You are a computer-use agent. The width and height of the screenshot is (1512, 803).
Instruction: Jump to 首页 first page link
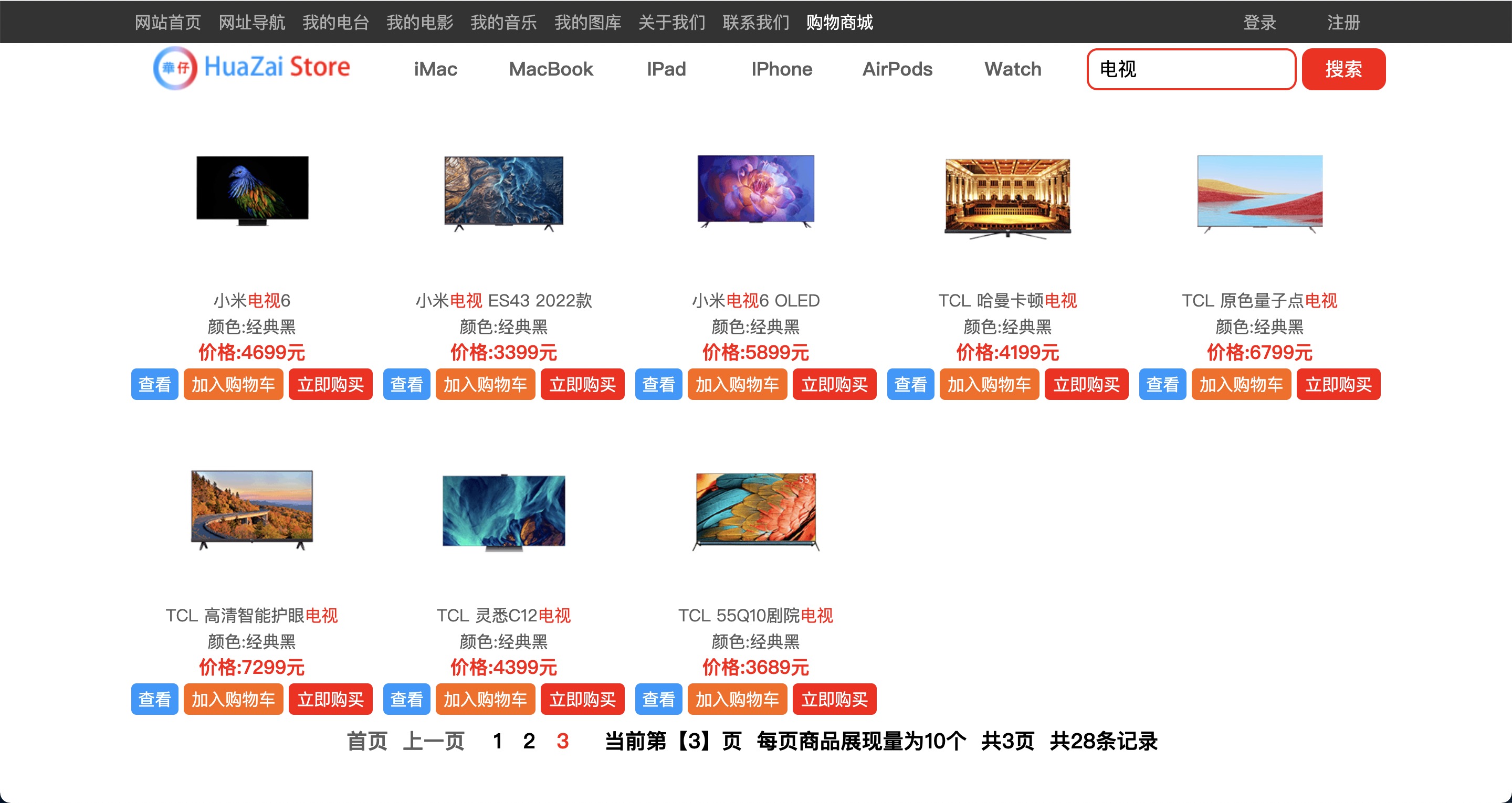coord(367,741)
